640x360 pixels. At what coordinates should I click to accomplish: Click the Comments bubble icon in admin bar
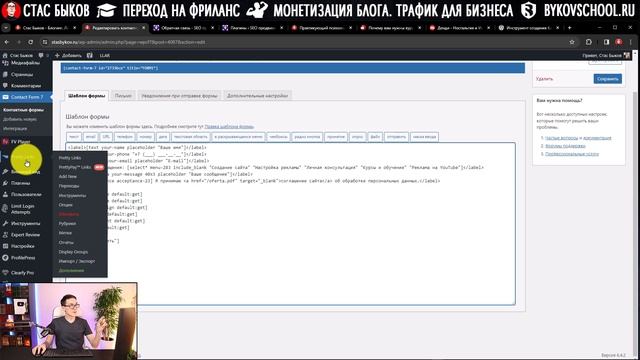pos(41,55)
